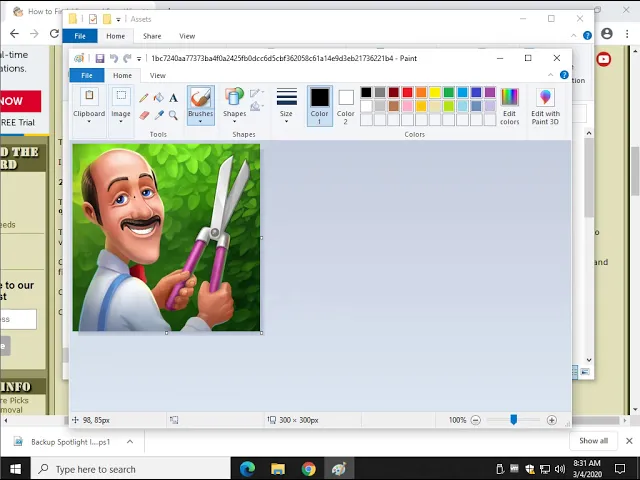Pick the yellow color swatch
640x480 pixels.
coord(435,93)
